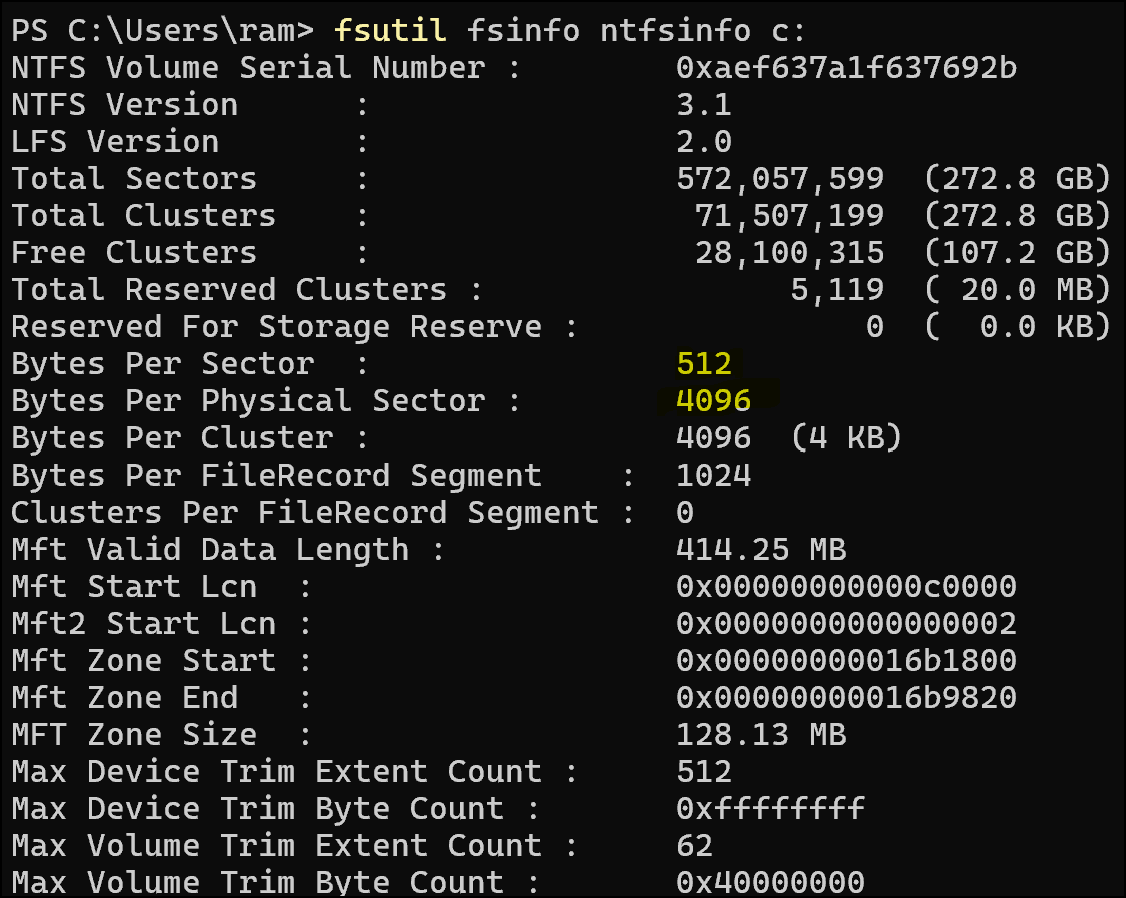Viewport: 1126px width, 898px height.
Task: Click the LFS Version value 2.0
Action: (x=704, y=141)
